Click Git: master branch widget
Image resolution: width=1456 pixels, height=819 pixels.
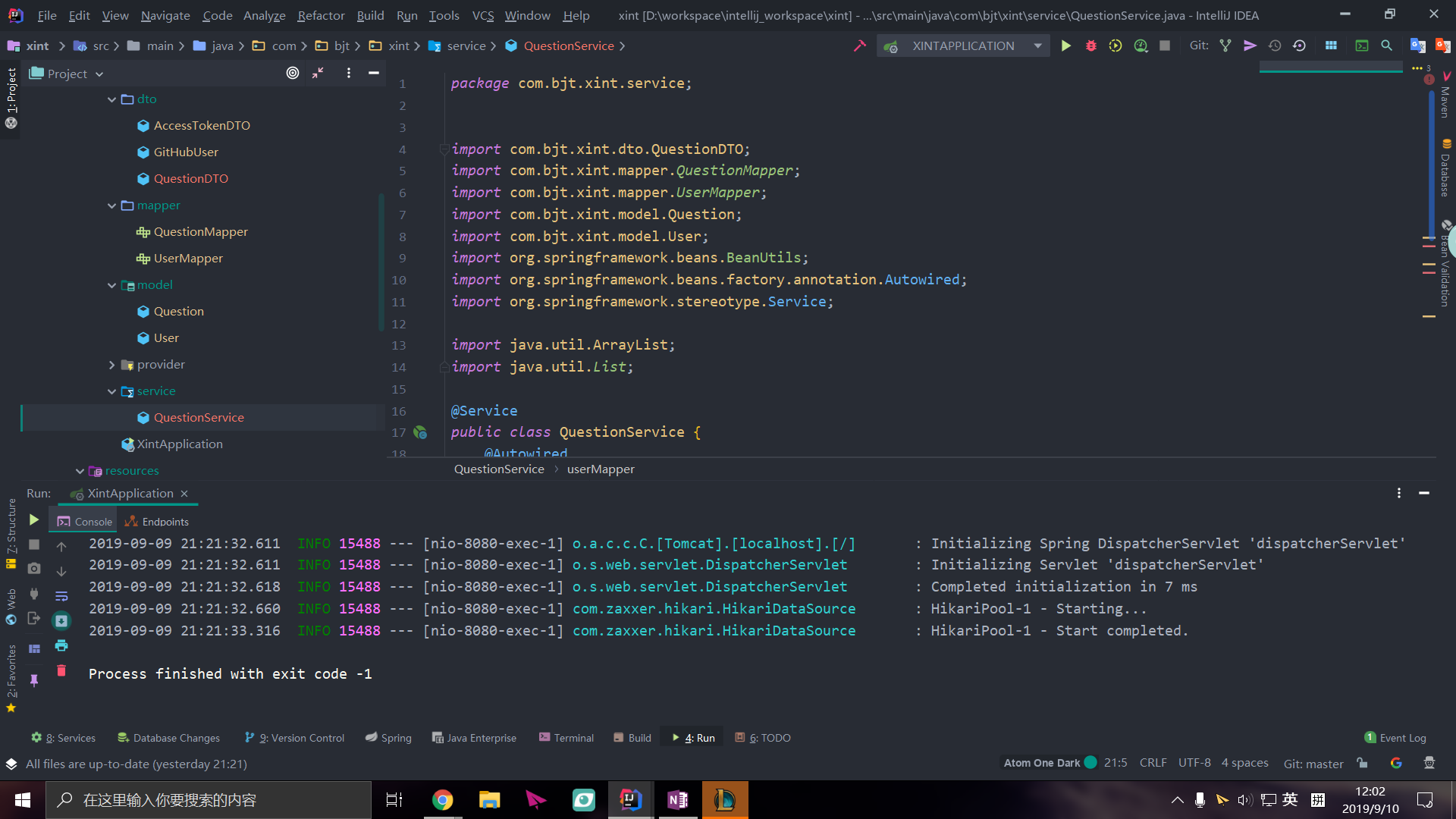(x=1313, y=764)
